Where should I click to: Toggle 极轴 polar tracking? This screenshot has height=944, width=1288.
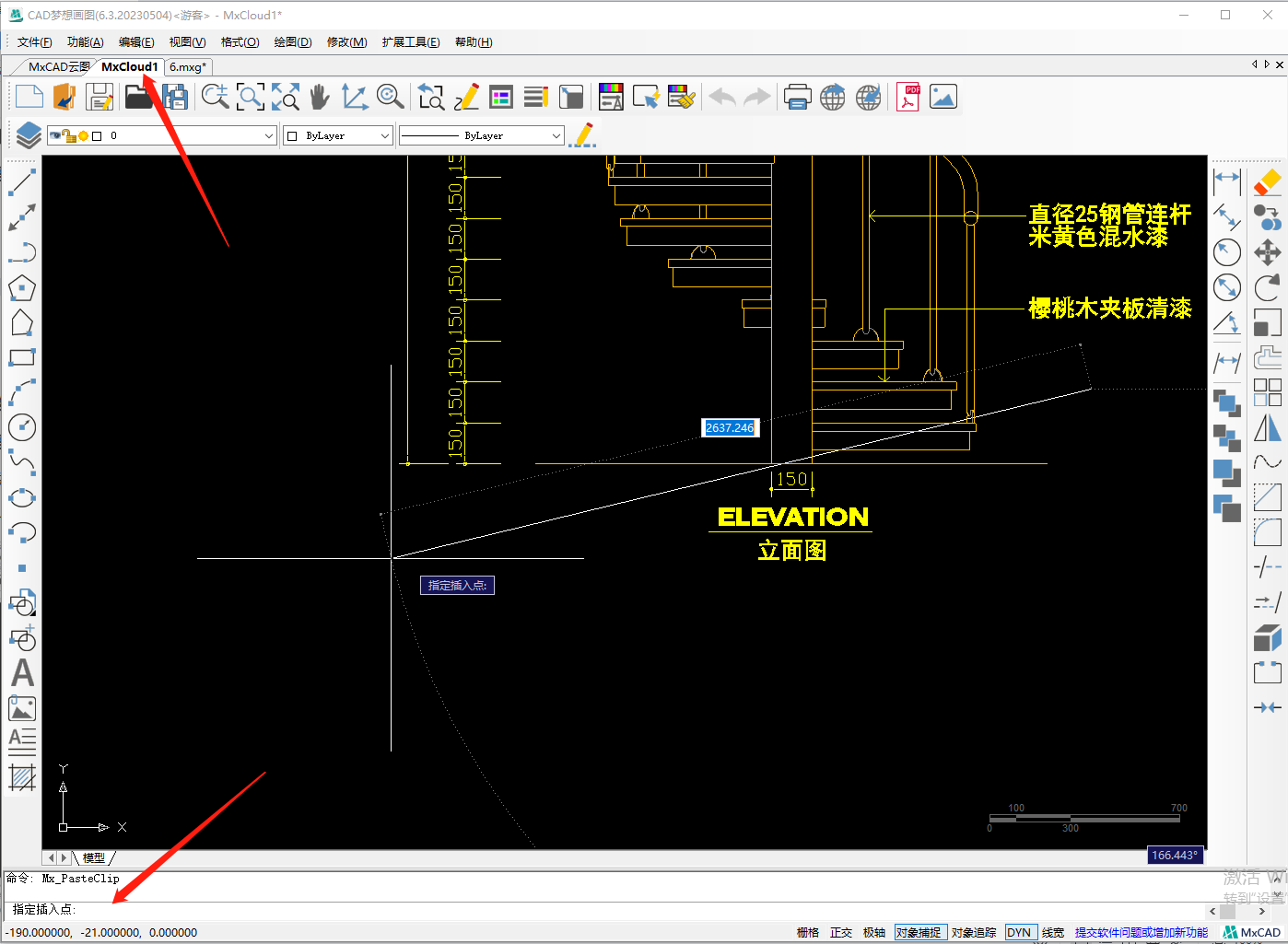tap(874, 933)
